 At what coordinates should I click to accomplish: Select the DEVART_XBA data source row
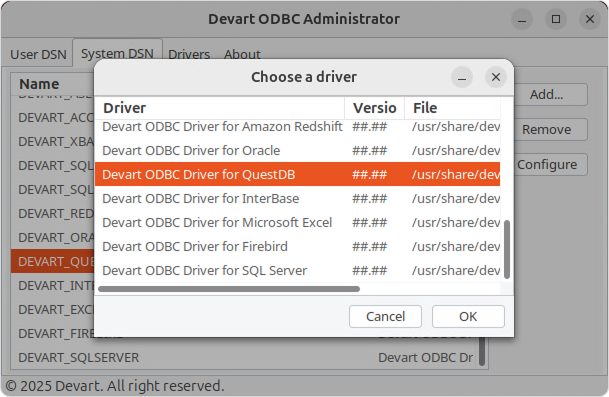coord(53,142)
